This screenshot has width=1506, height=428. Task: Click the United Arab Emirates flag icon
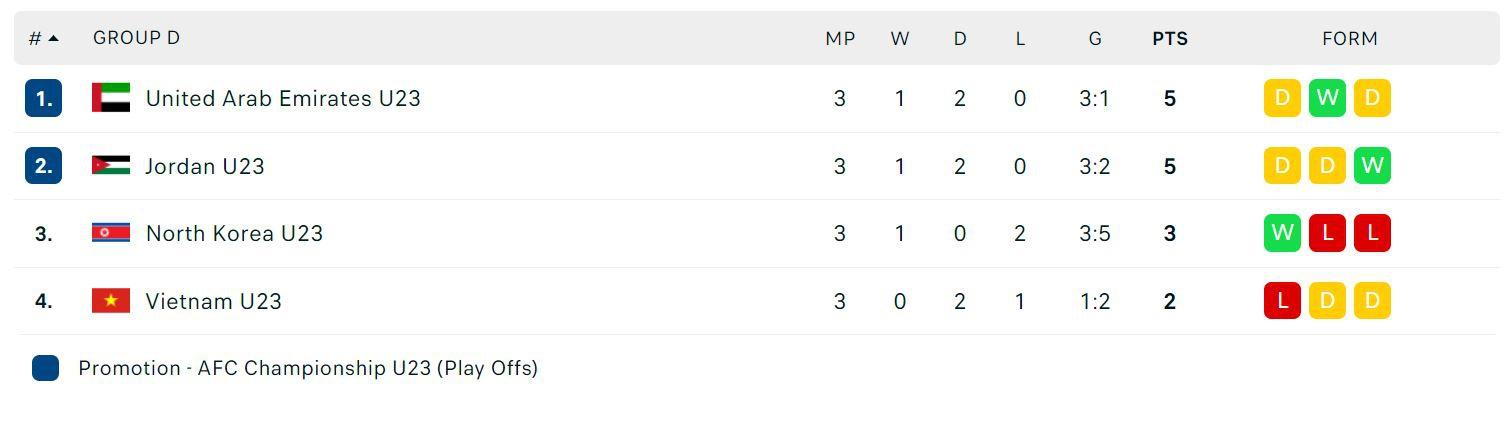tap(111, 98)
